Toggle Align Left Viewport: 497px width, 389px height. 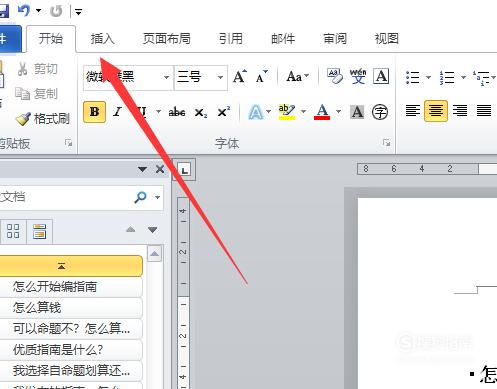(413, 111)
